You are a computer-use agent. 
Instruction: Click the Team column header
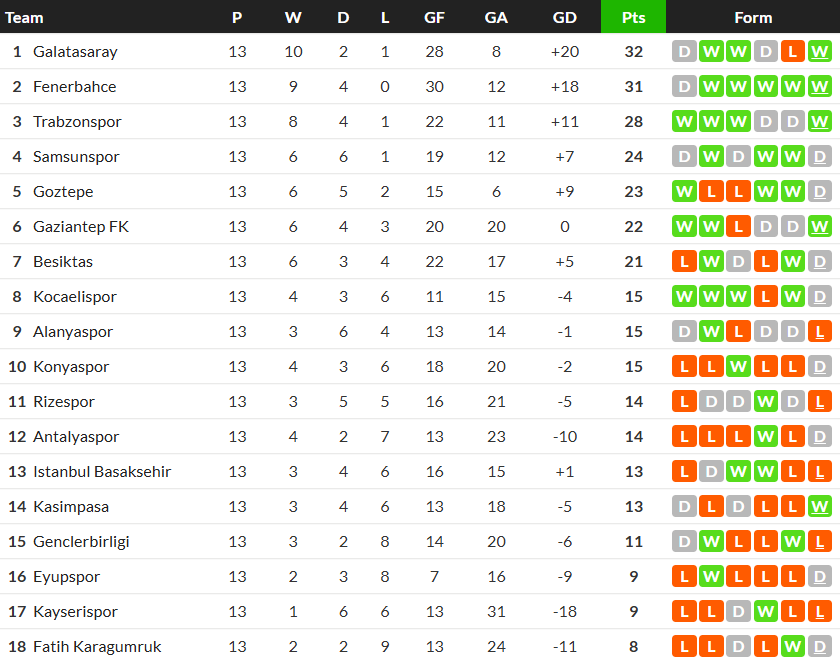[25, 17]
